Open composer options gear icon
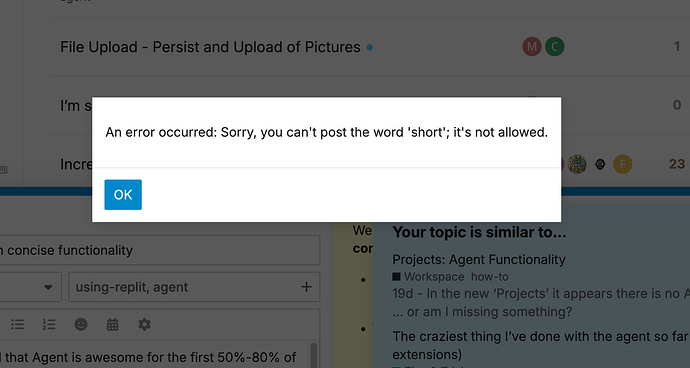Viewport: 690px width, 368px height. [144, 325]
